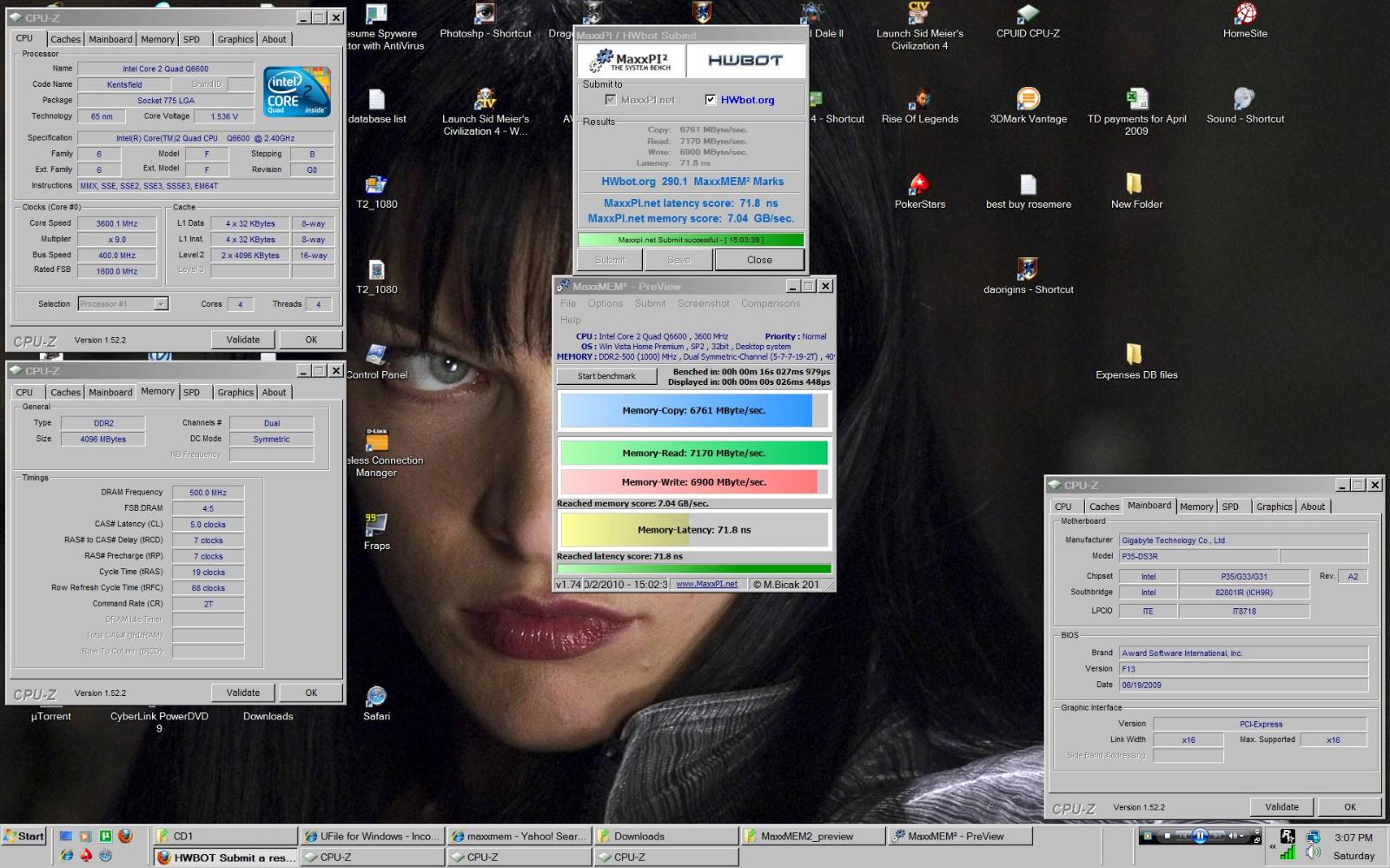Viewport: 1390px width, 868px height.
Task: Select the HomeSite desktop icon
Action: [1245, 22]
